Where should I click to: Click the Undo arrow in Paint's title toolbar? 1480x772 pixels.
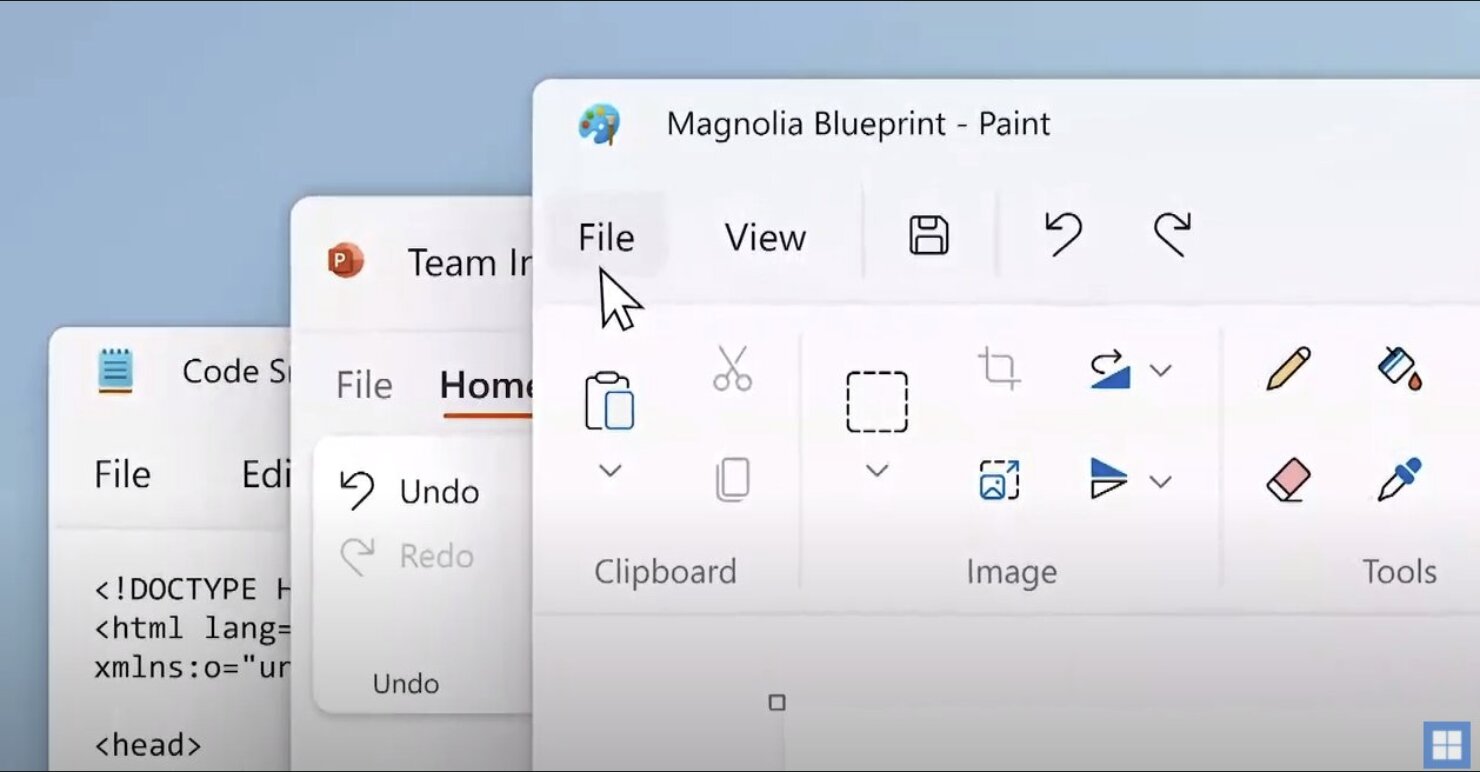click(x=1063, y=235)
